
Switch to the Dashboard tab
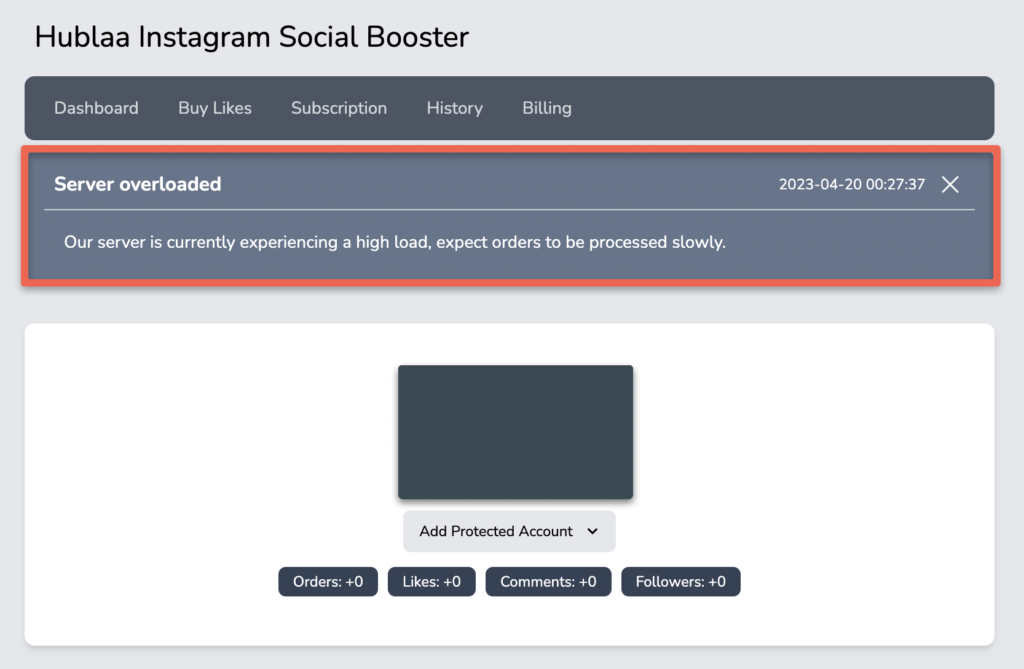tap(96, 108)
